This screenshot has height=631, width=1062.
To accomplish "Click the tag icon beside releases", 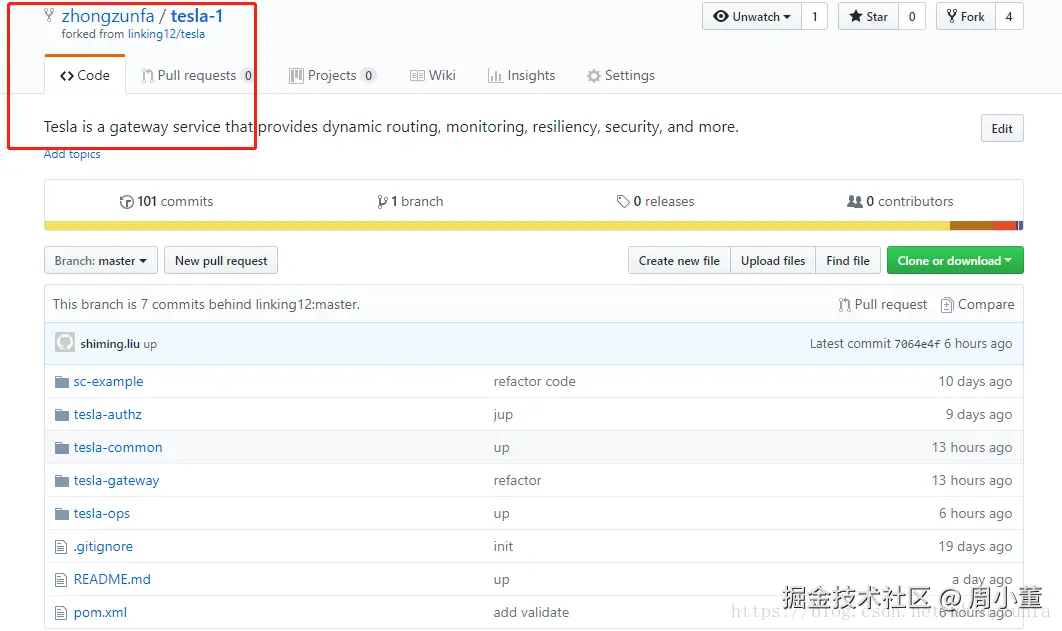I will [623, 201].
